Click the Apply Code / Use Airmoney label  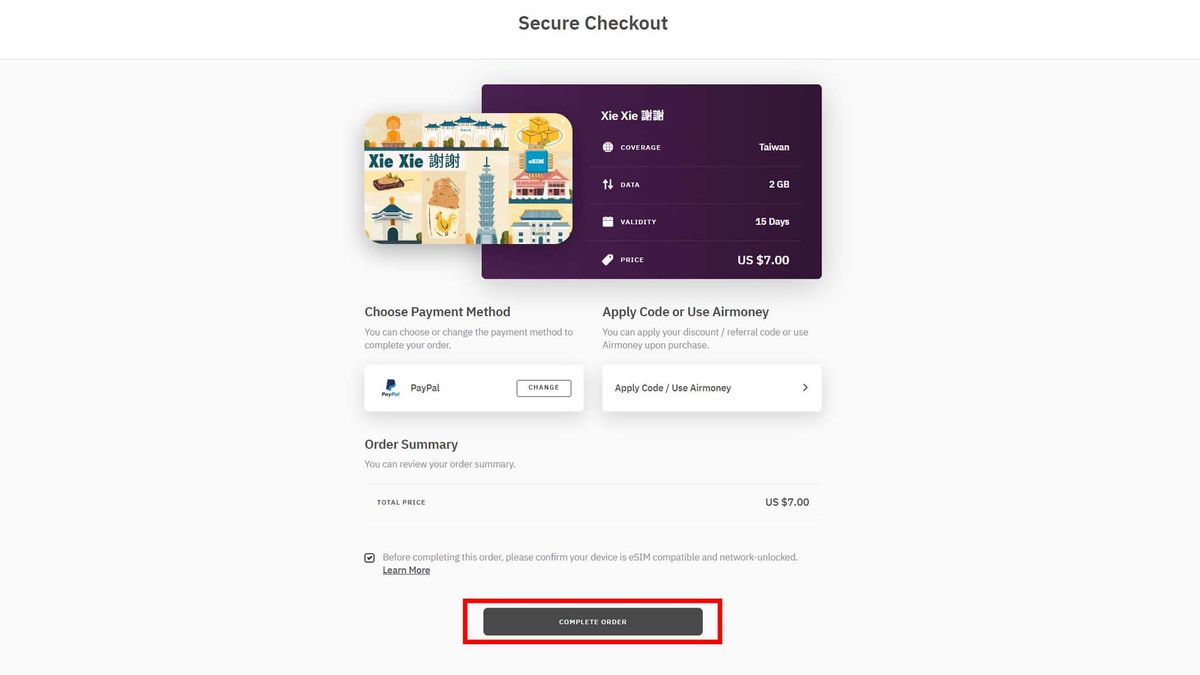(673, 388)
